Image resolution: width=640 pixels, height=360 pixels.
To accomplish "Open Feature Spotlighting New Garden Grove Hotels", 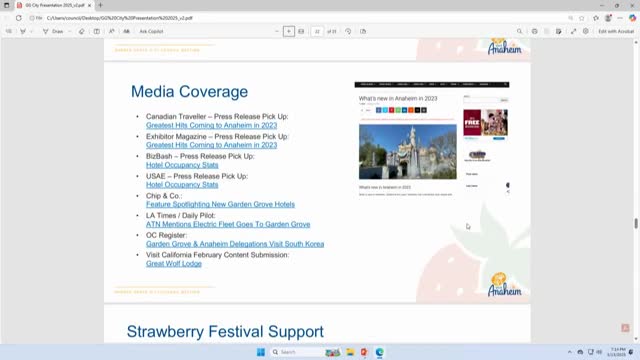I will tap(220, 204).
